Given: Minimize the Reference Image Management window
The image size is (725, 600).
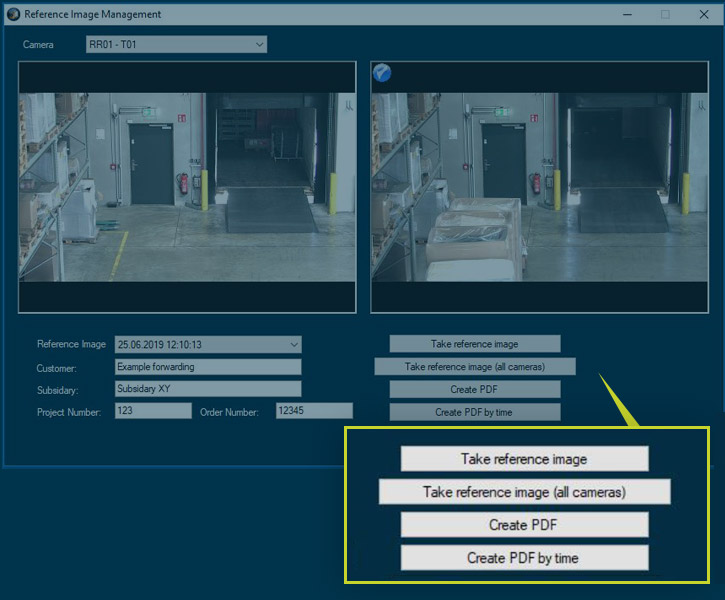Looking at the screenshot, I should pyautogui.click(x=627, y=15).
